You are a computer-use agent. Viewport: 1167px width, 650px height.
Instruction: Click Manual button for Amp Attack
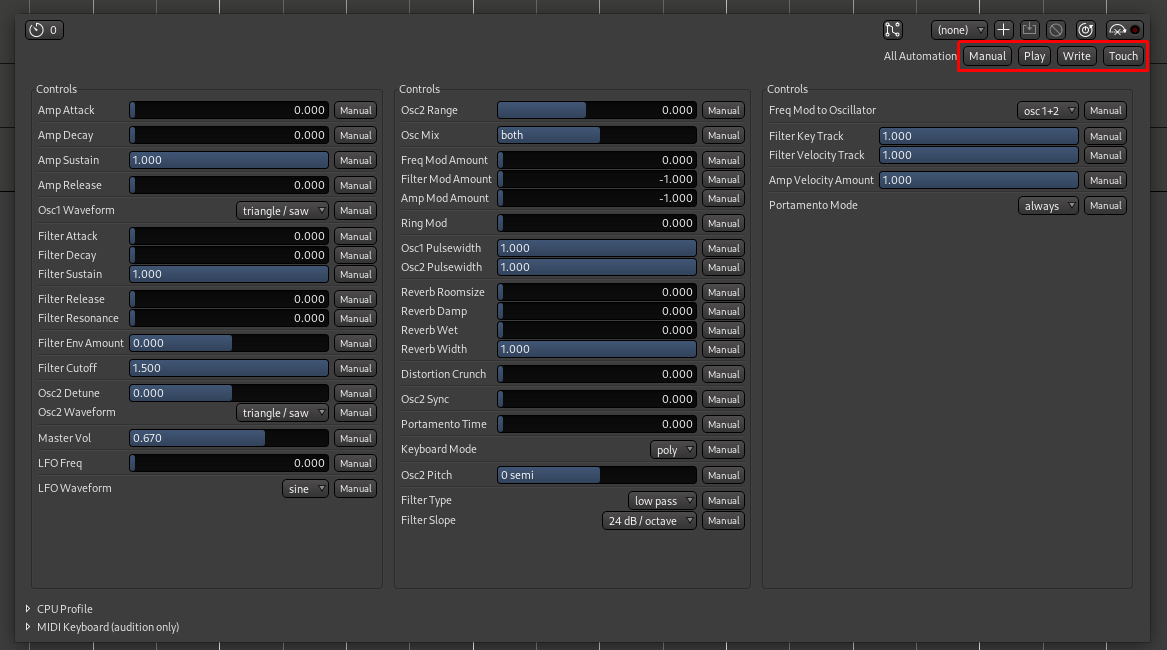coord(355,111)
